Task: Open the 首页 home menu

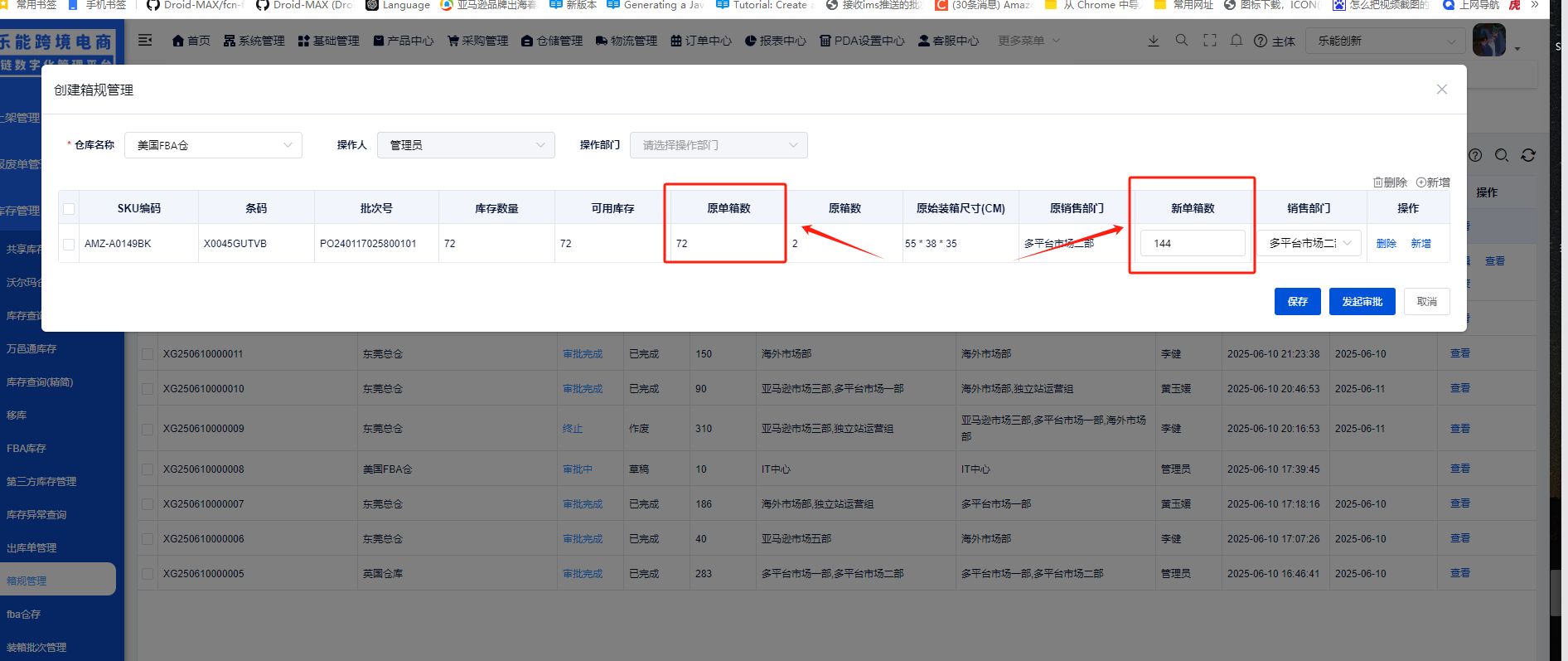Action: [x=191, y=41]
